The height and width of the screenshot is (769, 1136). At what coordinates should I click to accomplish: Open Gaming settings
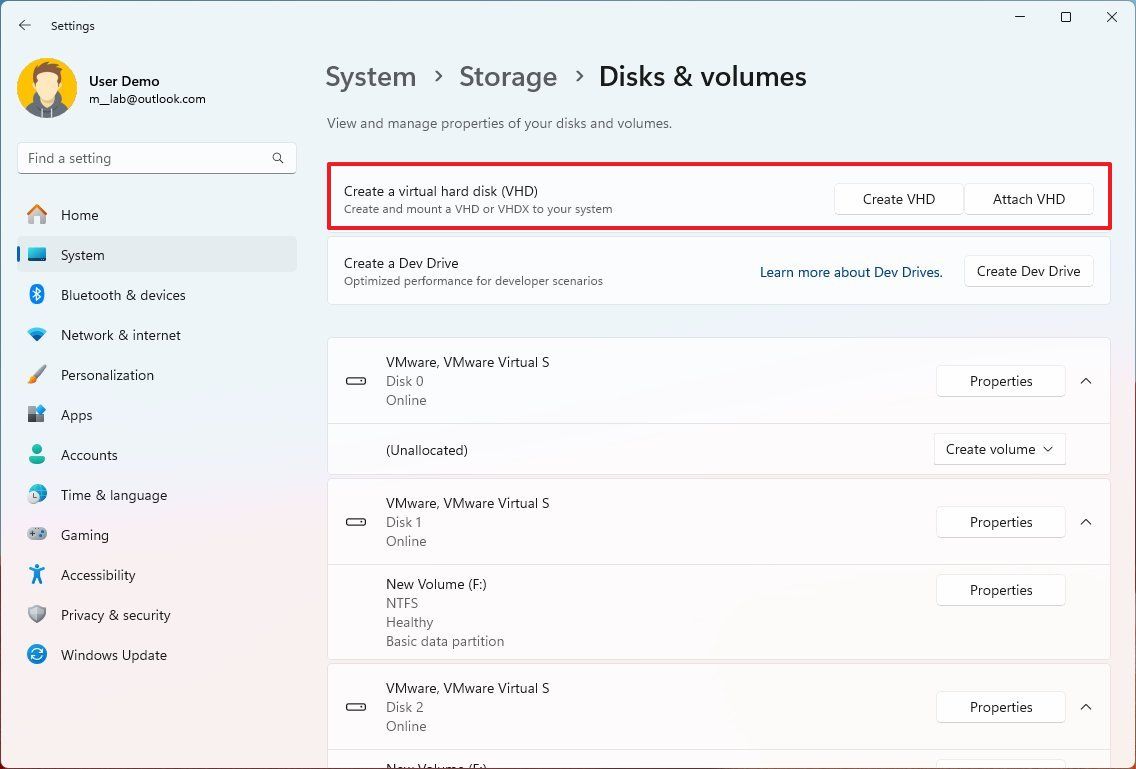coord(85,535)
